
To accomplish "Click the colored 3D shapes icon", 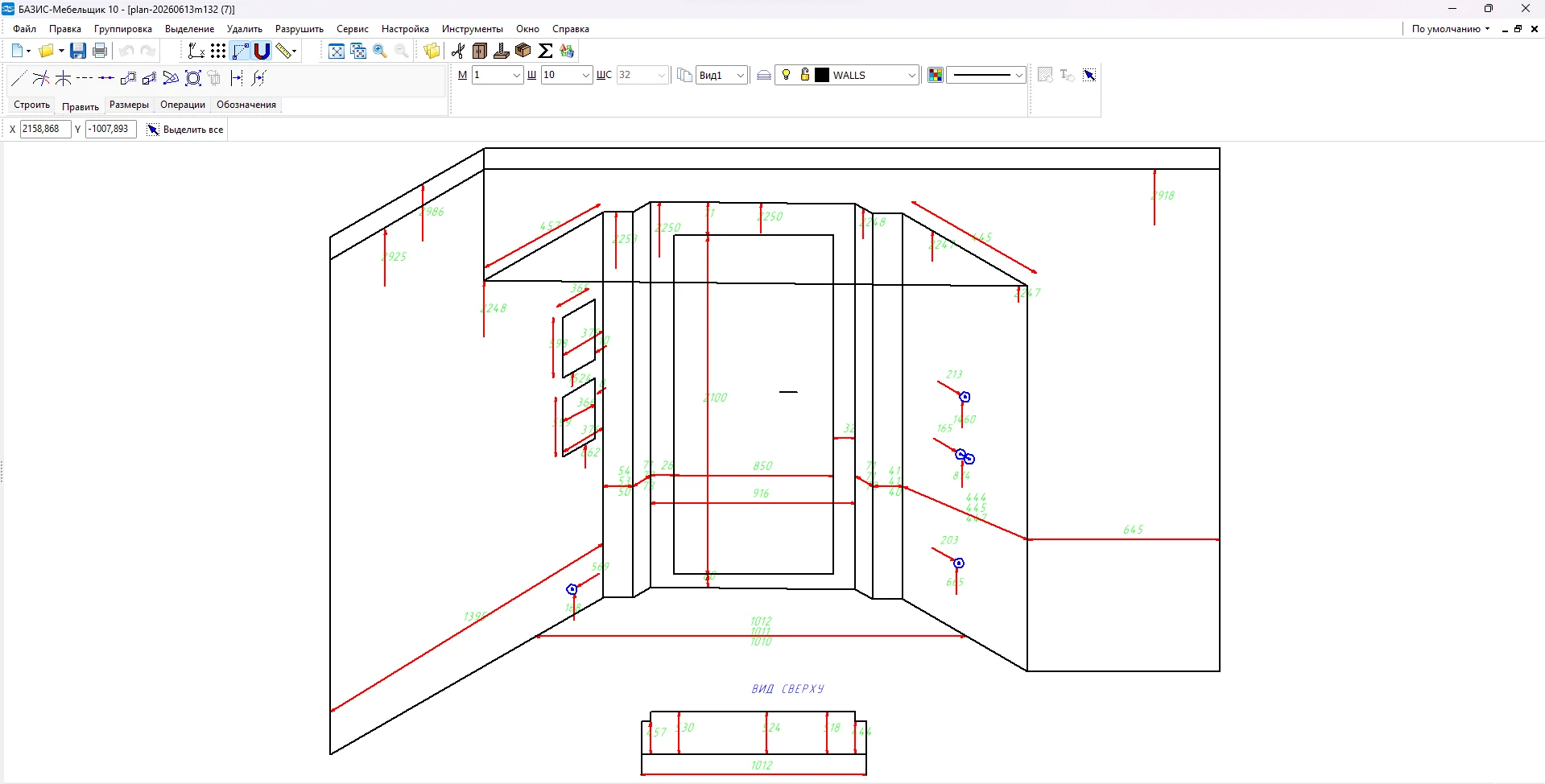I will [567, 51].
